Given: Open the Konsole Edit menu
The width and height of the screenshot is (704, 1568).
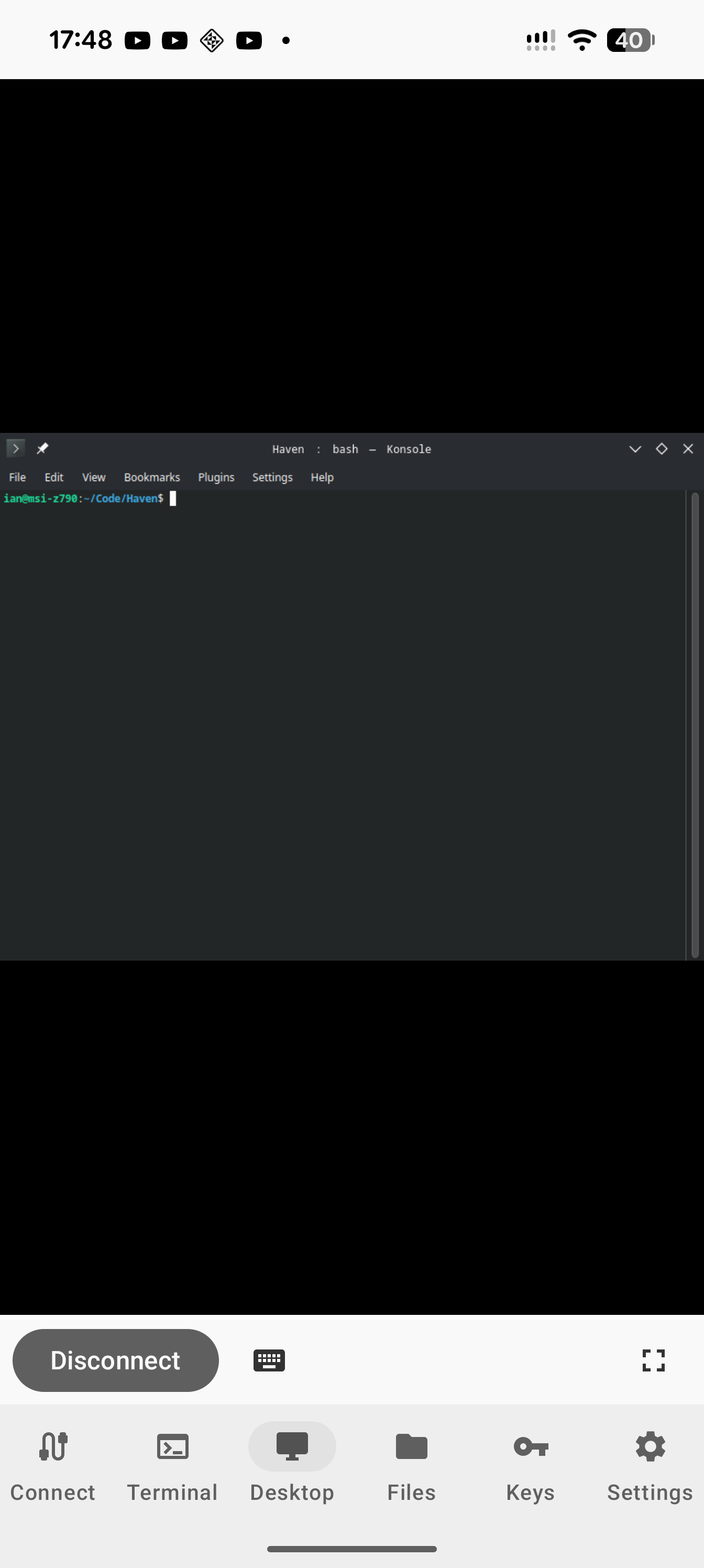Looking at the screenshot, I should [x=53, y=477].
